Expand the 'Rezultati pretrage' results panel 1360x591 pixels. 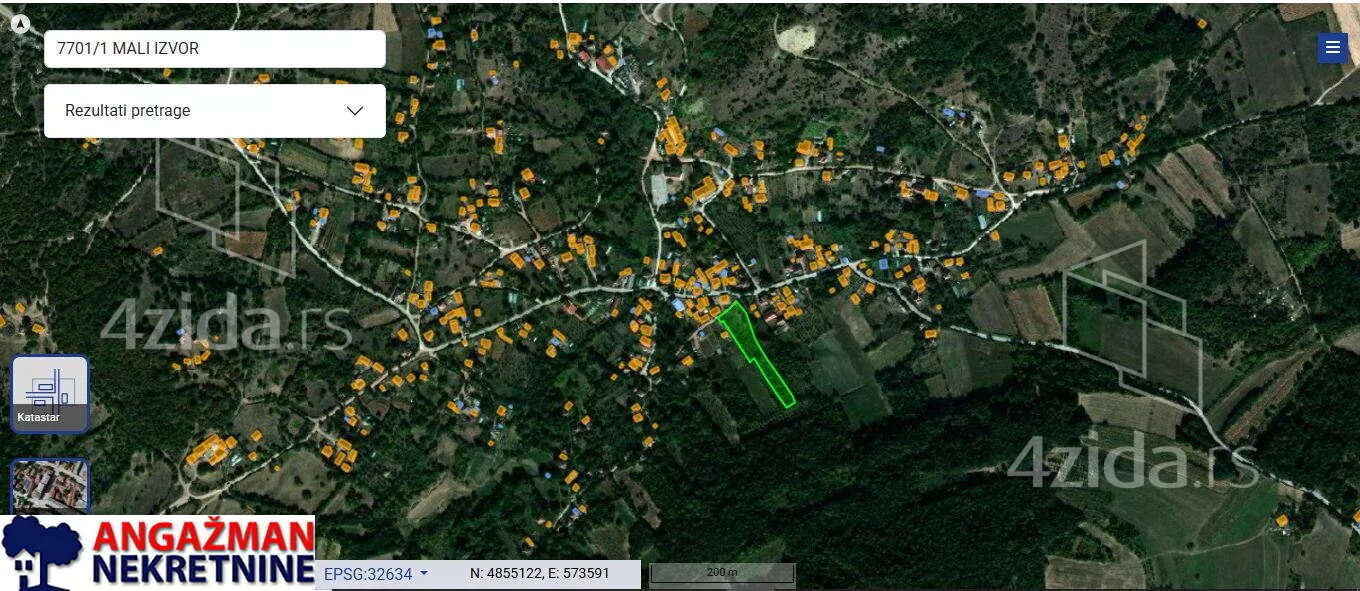pos(214,111)
